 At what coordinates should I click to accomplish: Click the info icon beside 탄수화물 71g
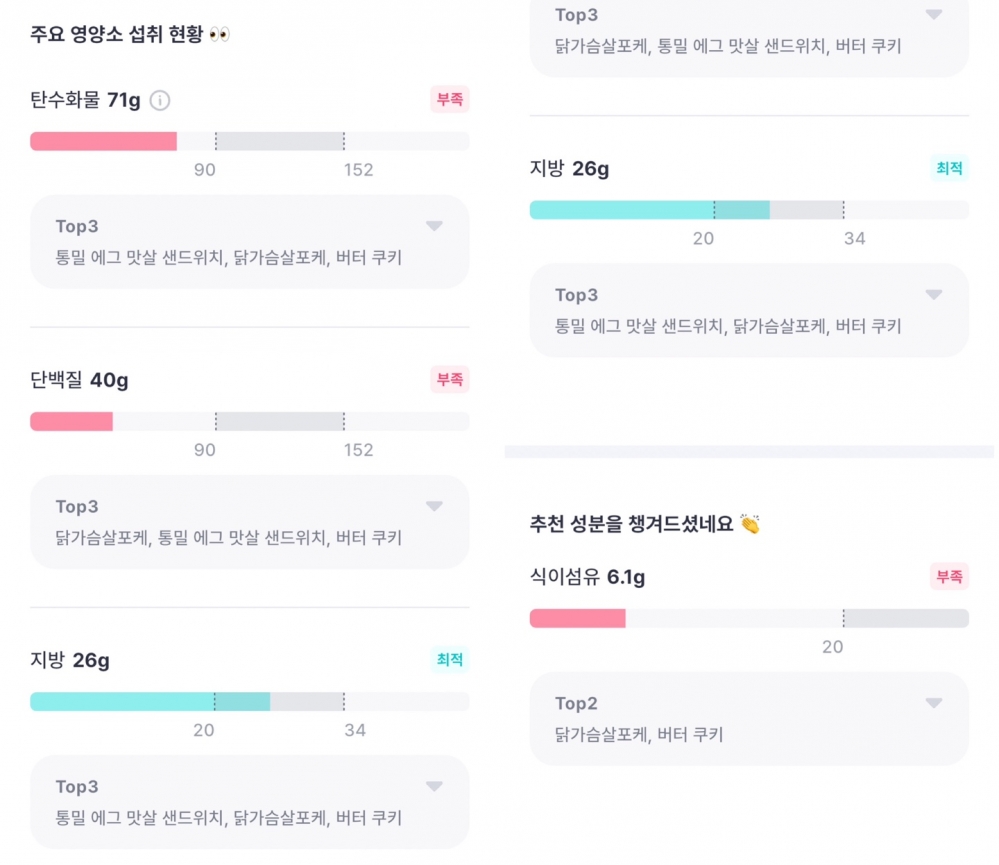(160, 100)
